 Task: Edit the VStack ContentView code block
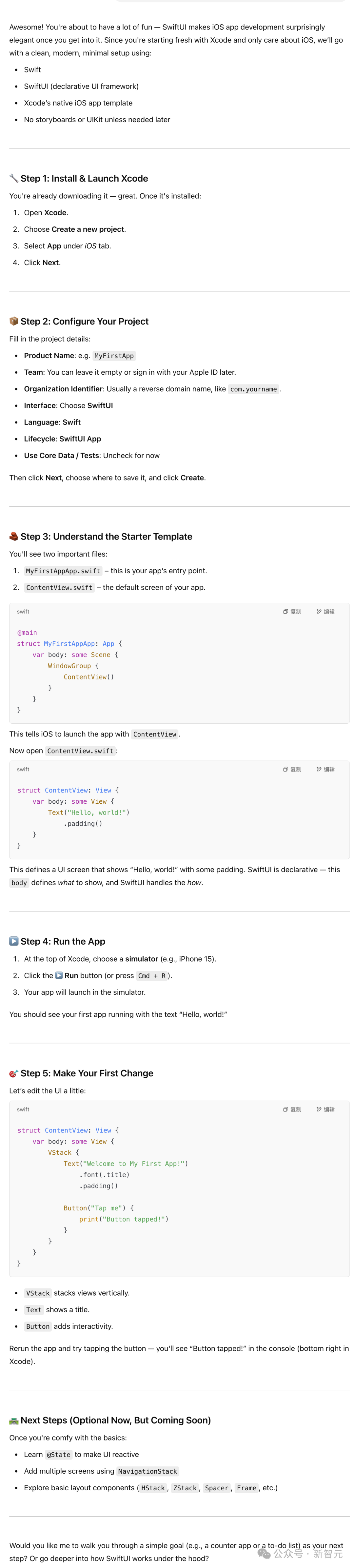(x=326, y=1110)
